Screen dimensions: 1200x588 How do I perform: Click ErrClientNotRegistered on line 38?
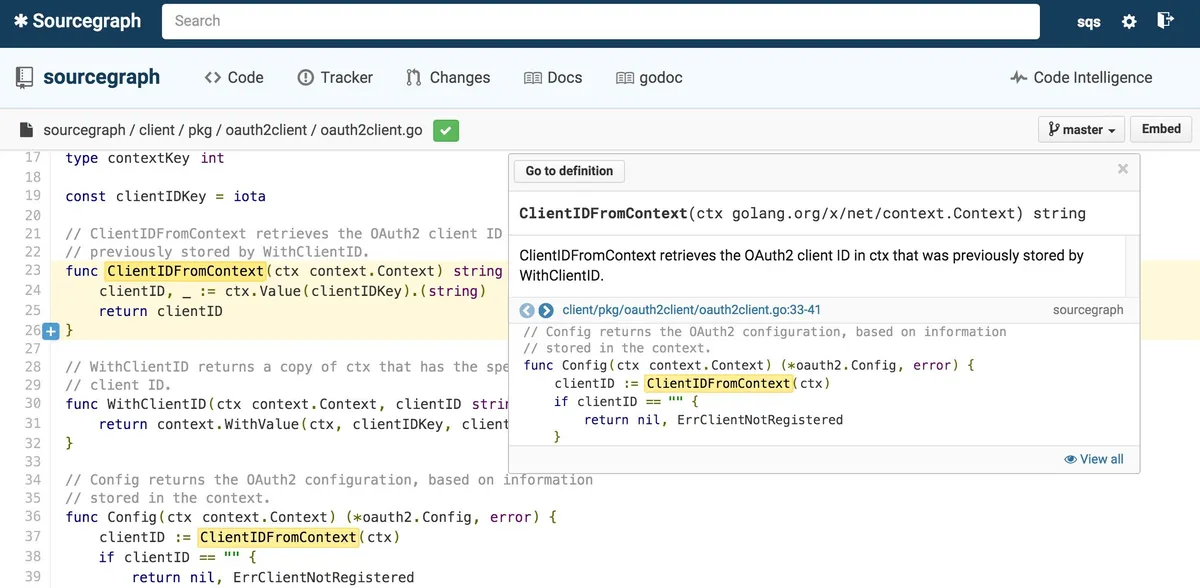[x=323, y=577]
